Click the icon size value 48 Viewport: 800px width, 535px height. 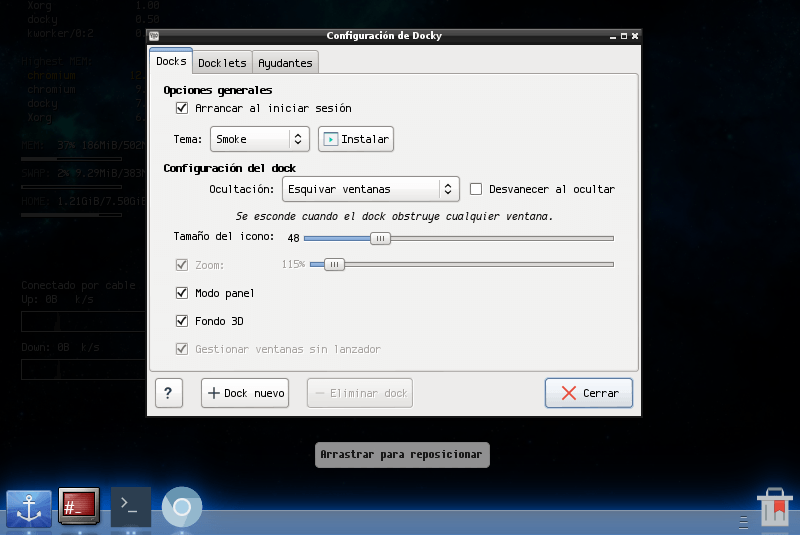293,238
